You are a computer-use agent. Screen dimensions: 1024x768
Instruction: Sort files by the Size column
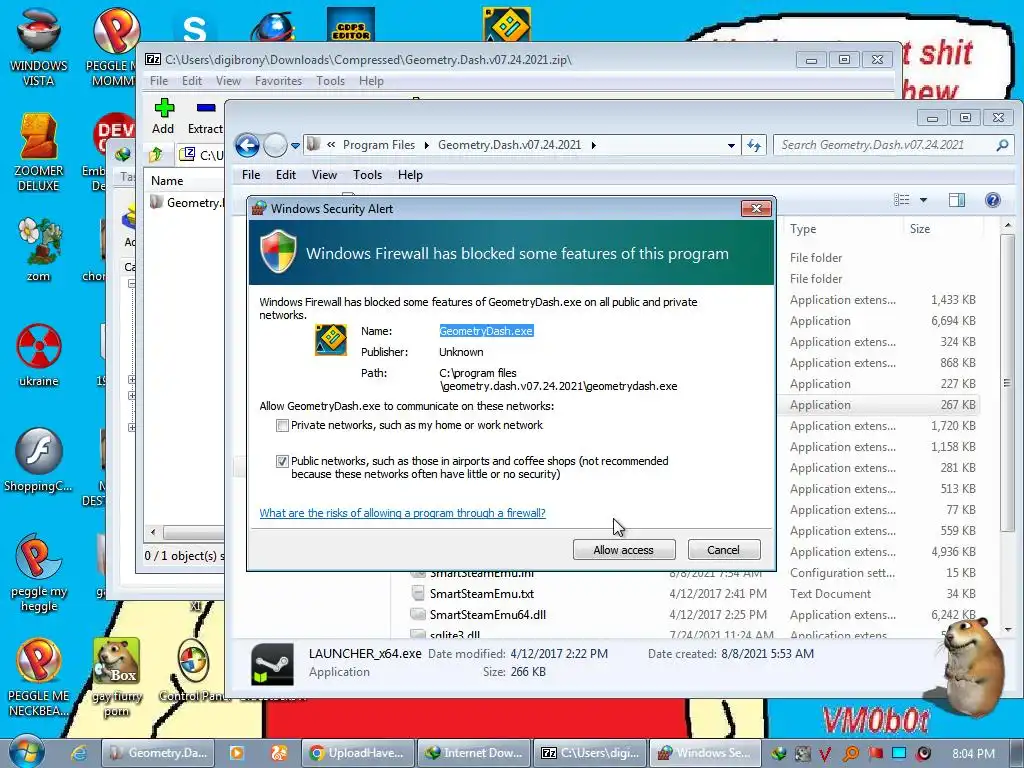[x=920, y=229]
